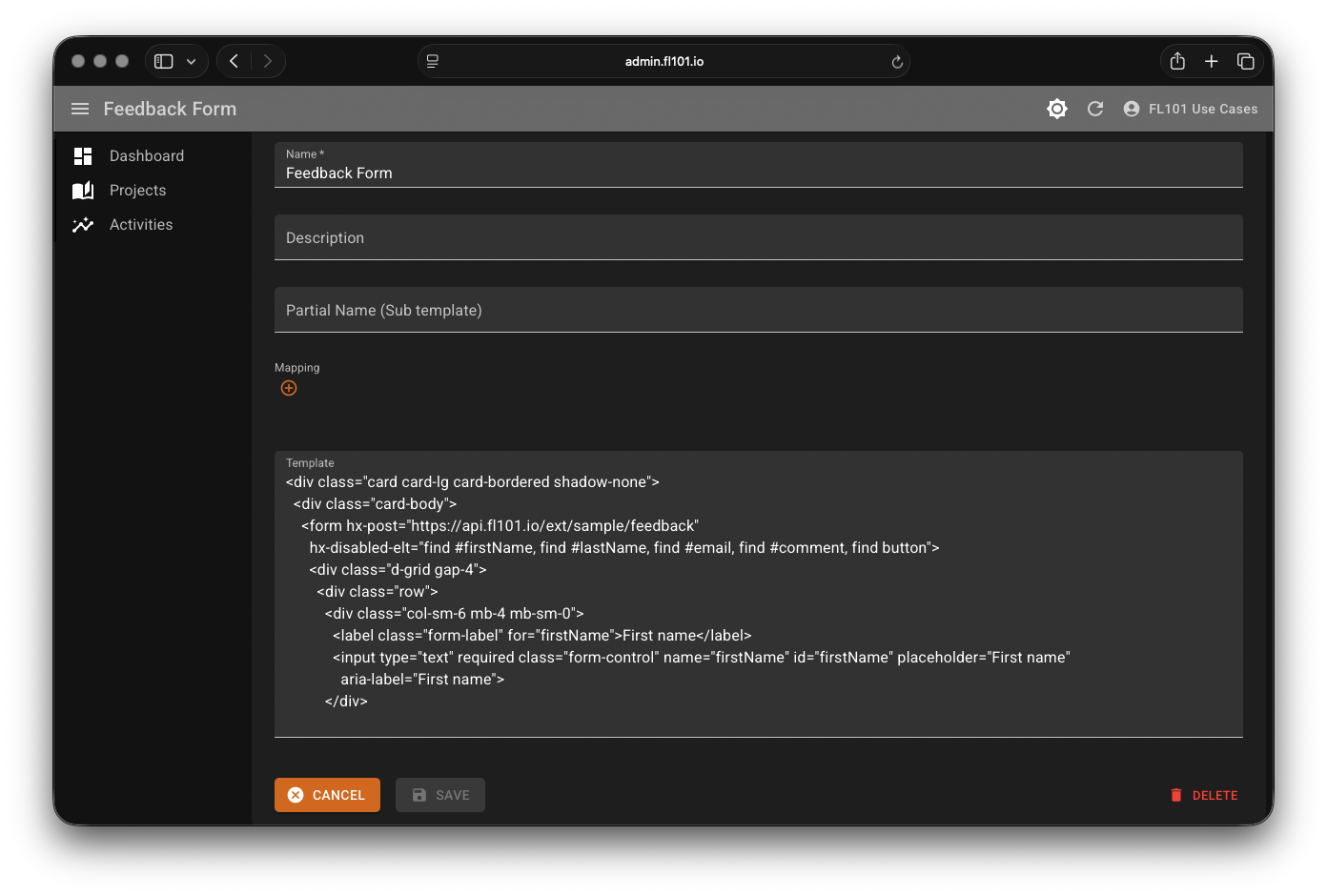Viewport: 1327px width, 896px height.
Task: Navigate to Activities in sidebar
Action: point(141,224)
